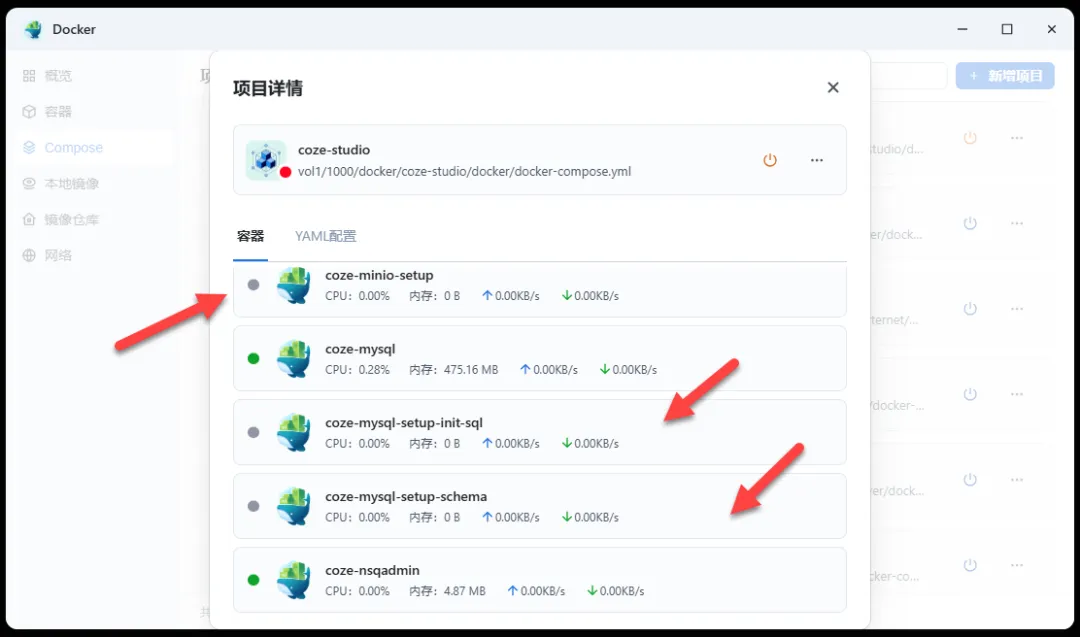Click the power icon in '/docker-...' background row
1080x637 pixels.
[970, 394]
